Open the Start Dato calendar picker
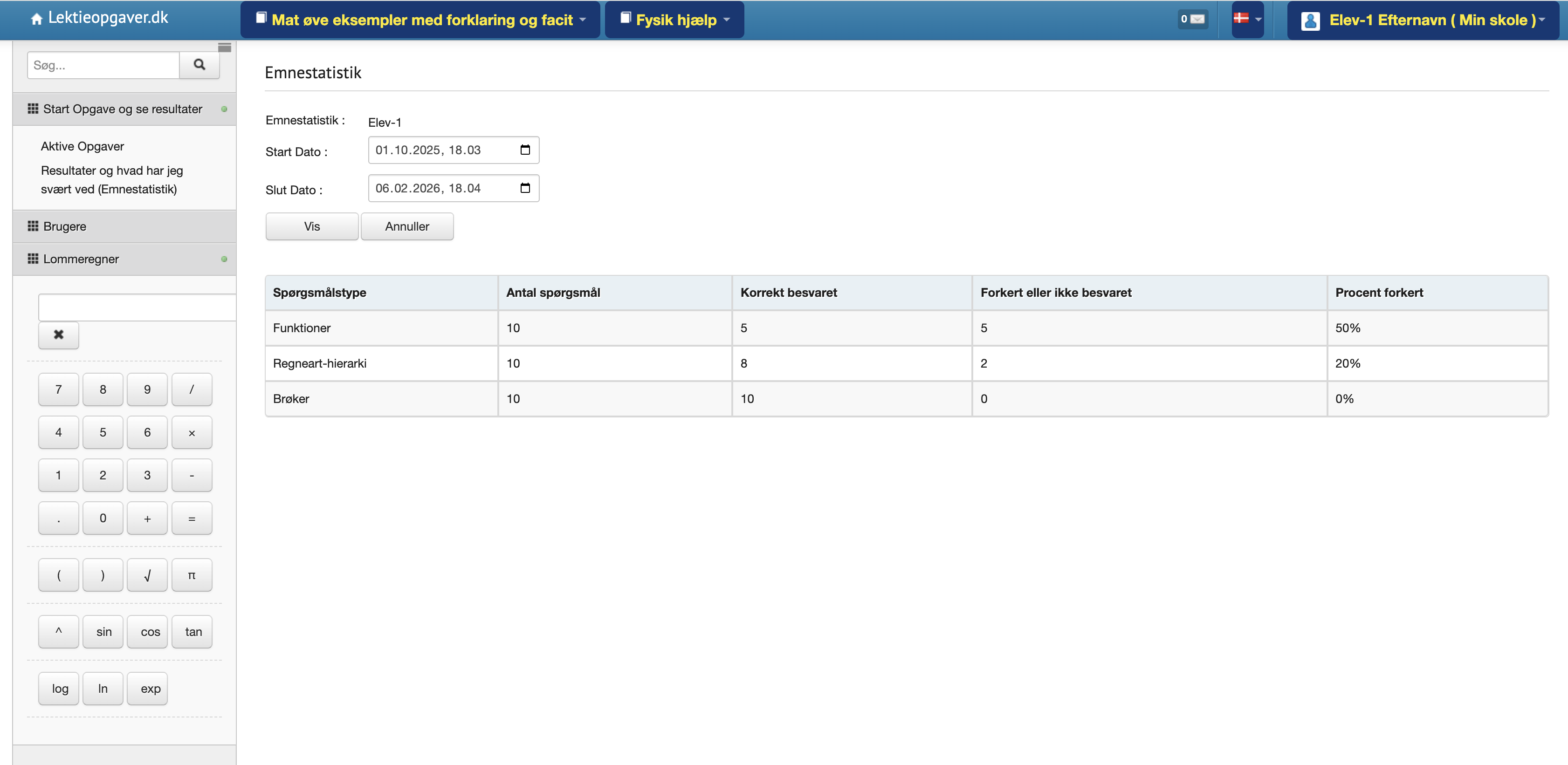 point(525,150)
